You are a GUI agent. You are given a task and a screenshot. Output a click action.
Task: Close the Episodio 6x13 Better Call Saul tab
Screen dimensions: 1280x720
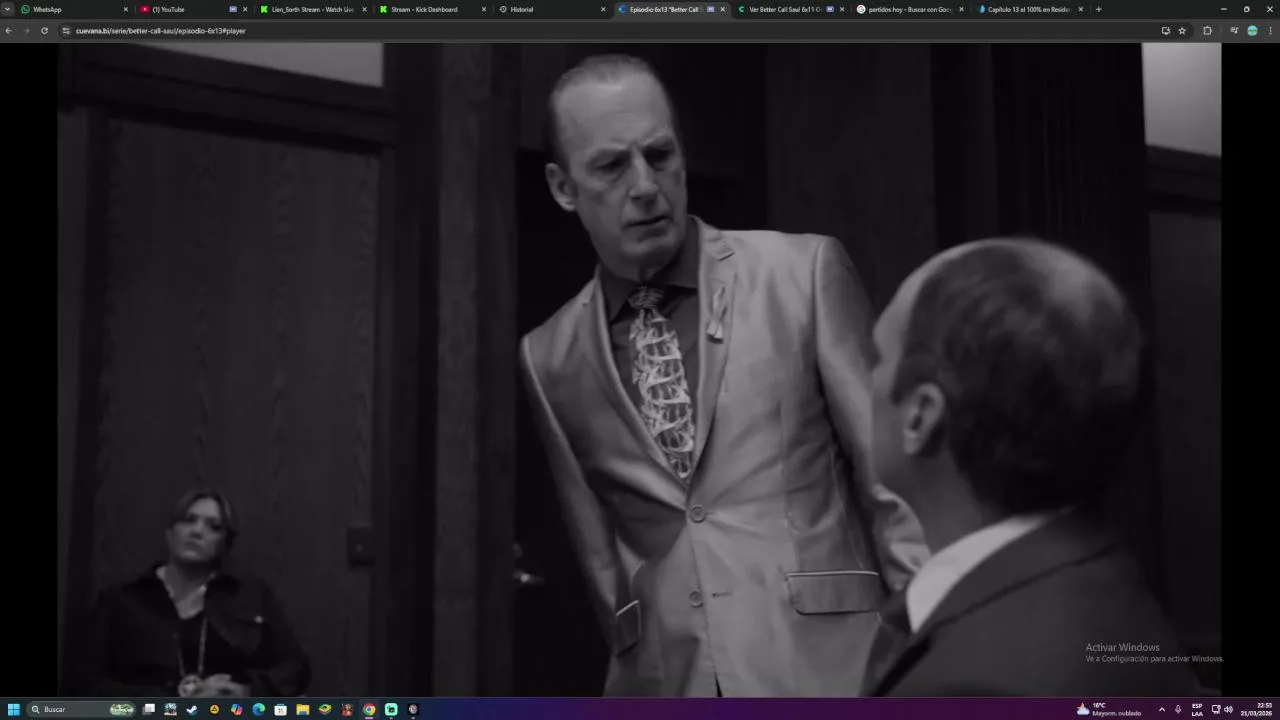[723, 9]
